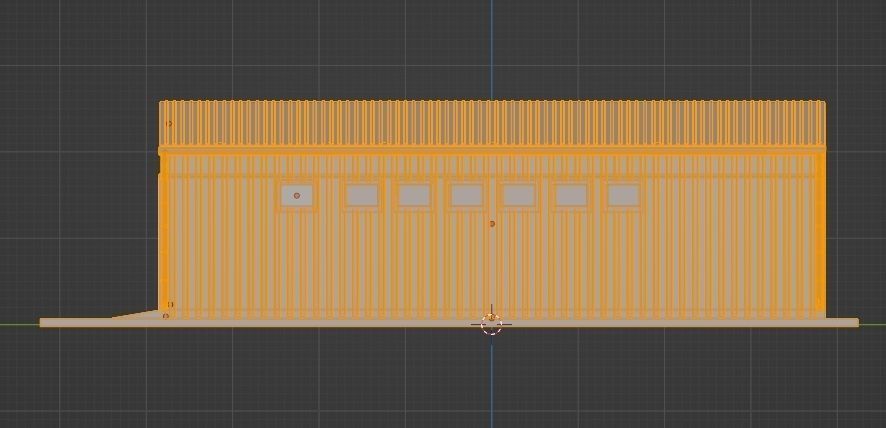
Task: Select the rightmost window on the wall
Action: (623, 196)
